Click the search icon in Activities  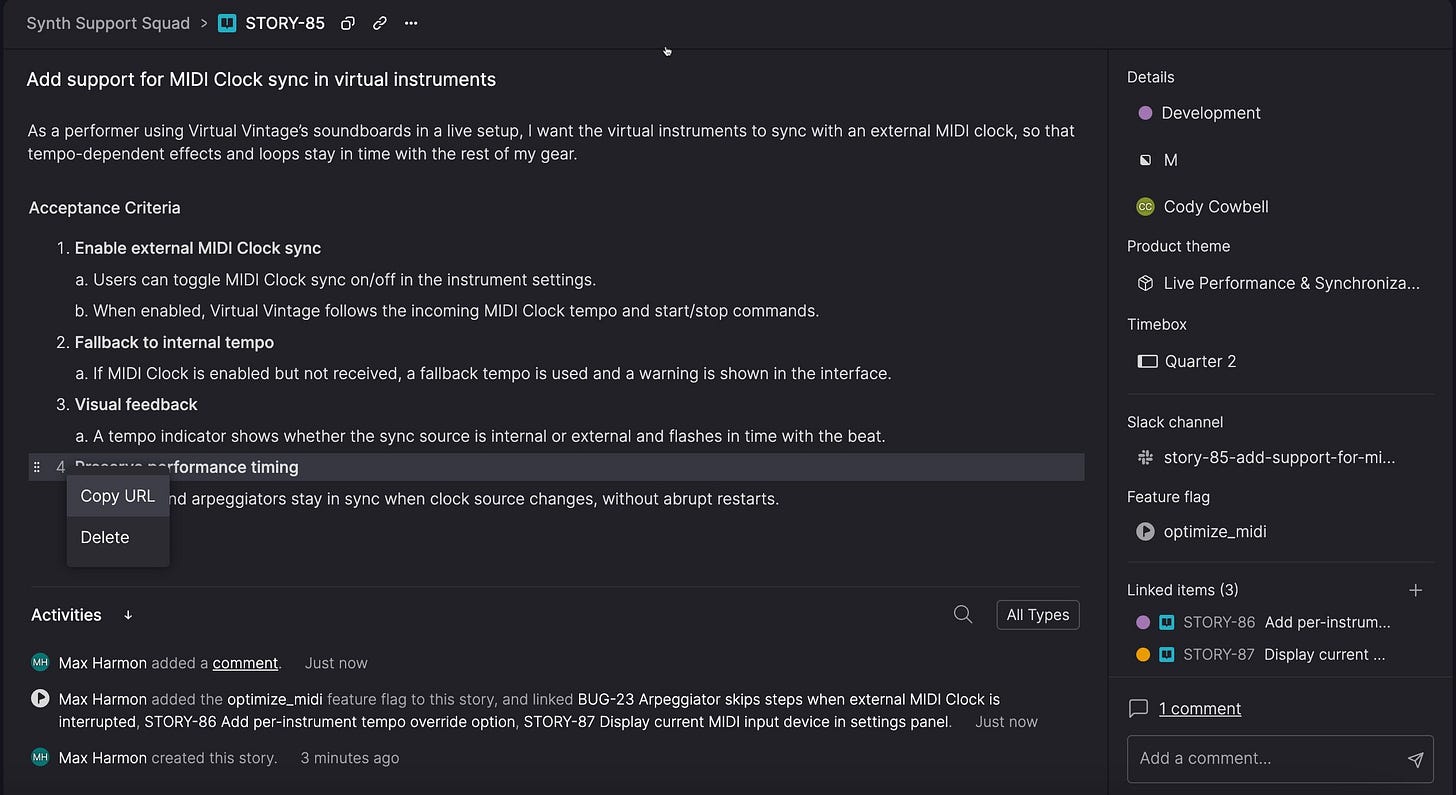[963, 615]
